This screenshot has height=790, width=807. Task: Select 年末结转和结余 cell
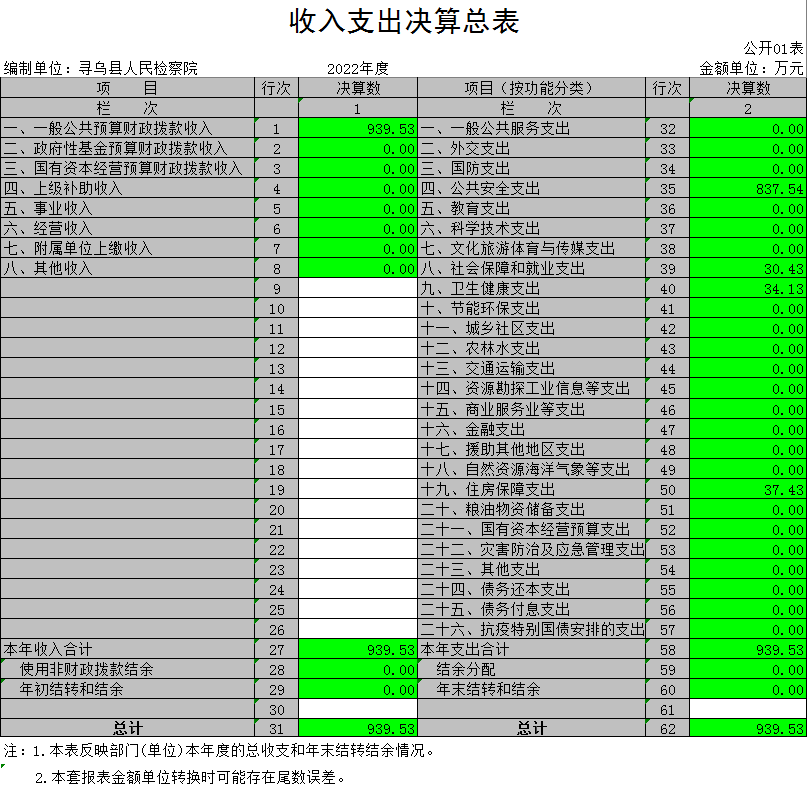tap(532, 690)
